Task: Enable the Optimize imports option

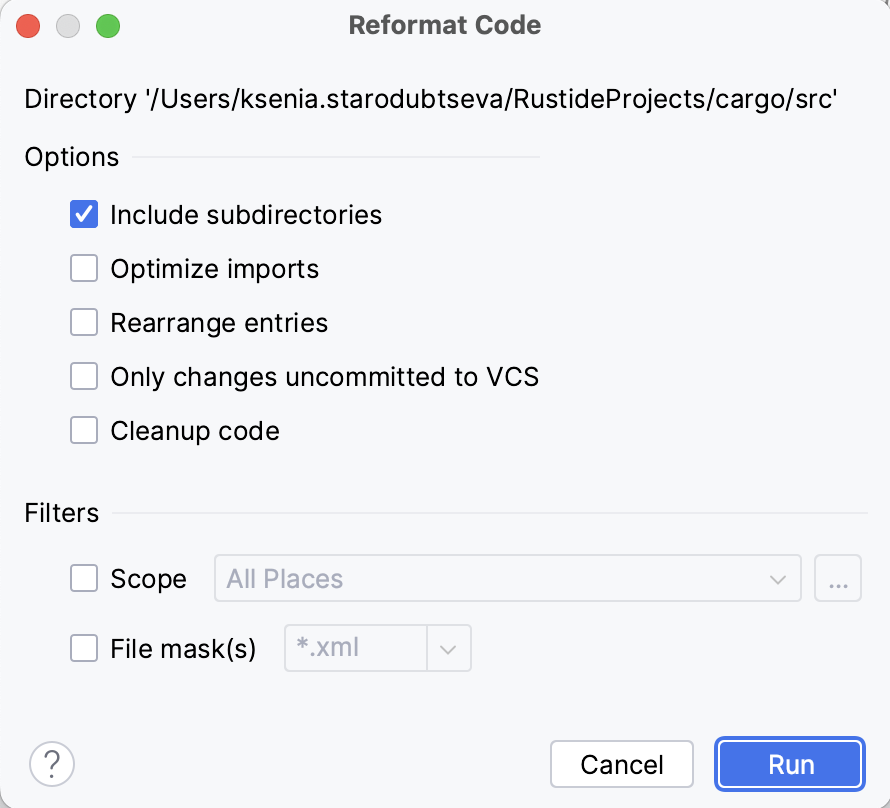Action: click(x=84, y=268)
